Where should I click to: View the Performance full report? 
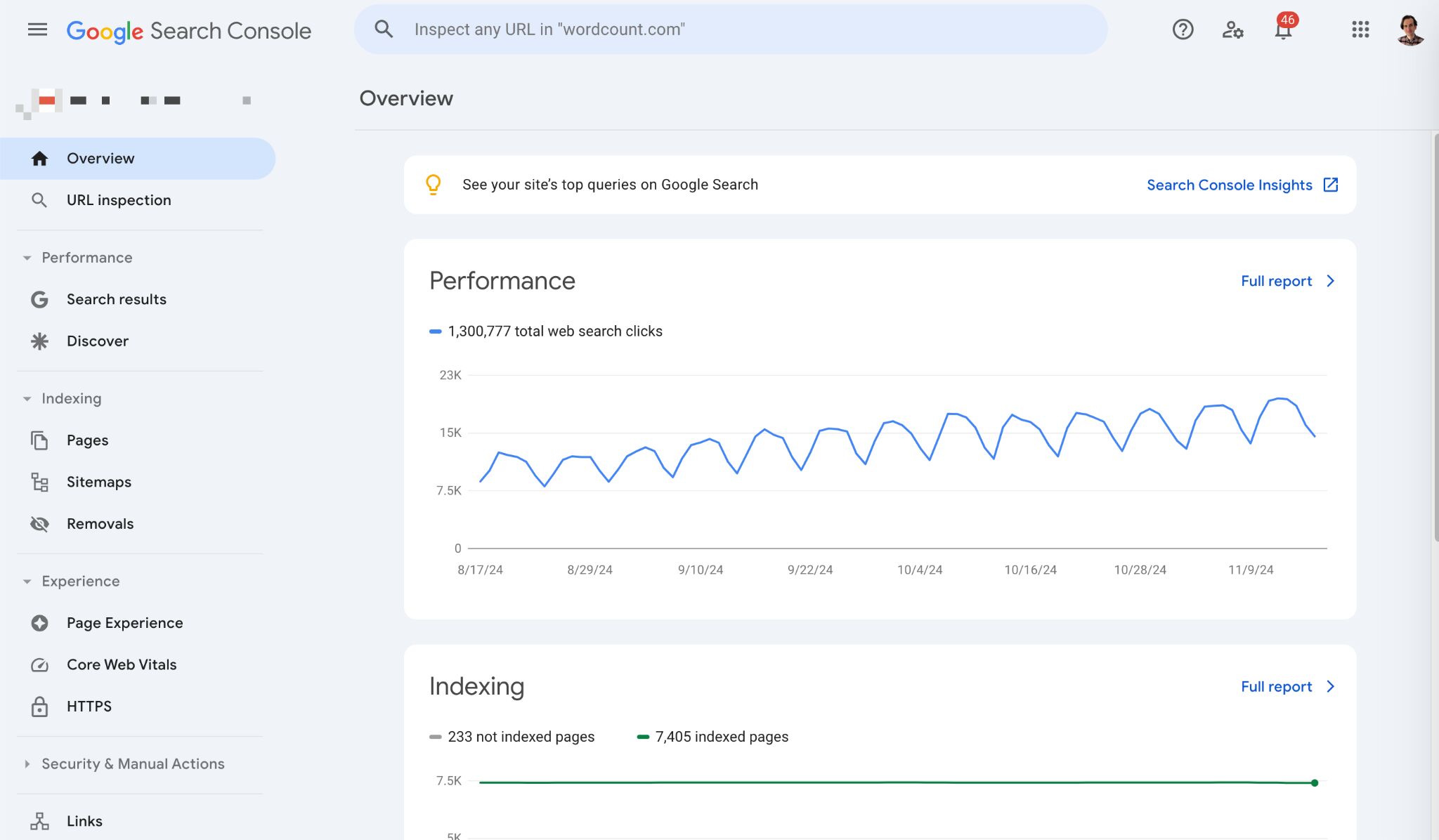[1276, 280]
